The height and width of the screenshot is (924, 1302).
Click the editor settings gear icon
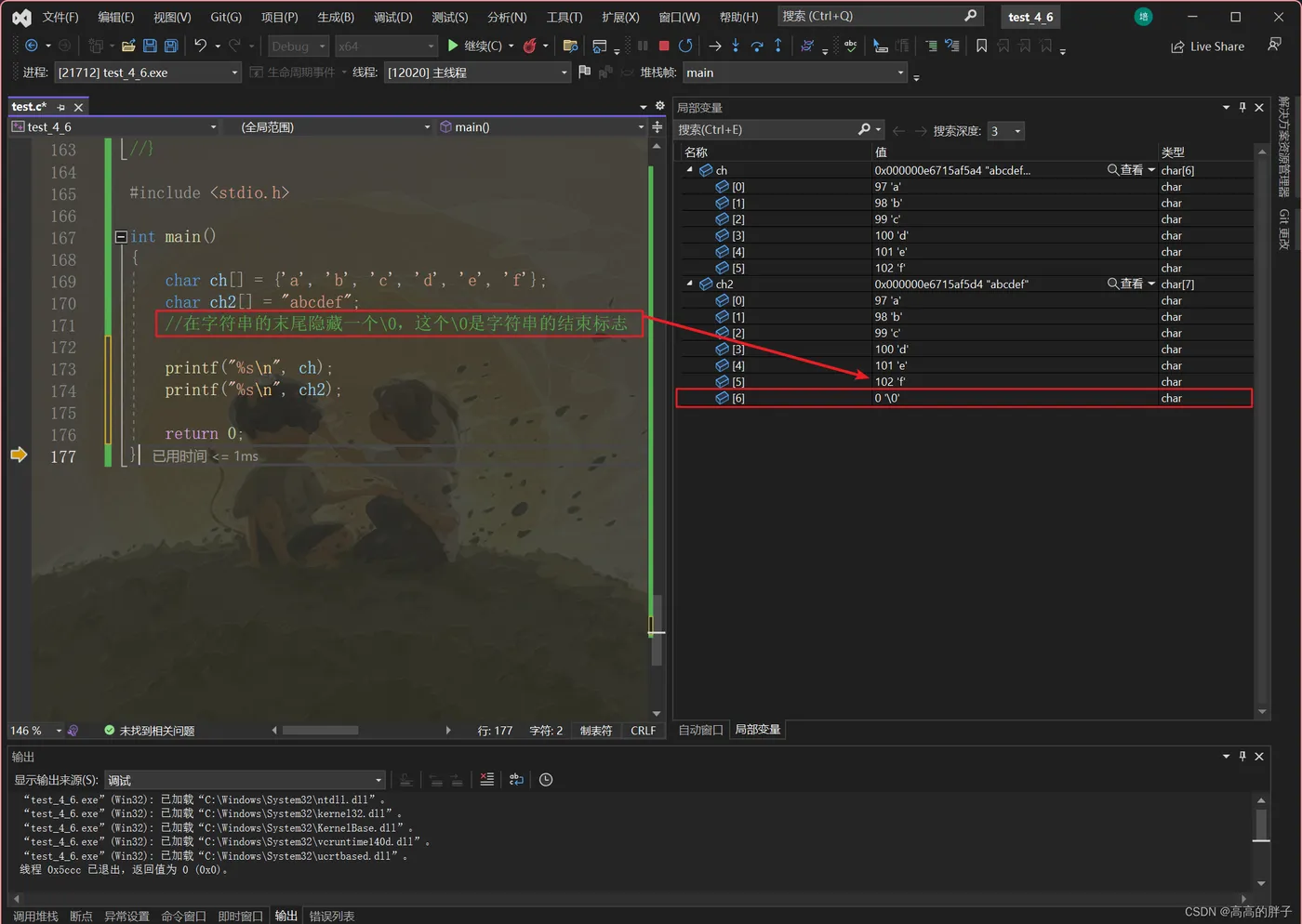point(659,106)
